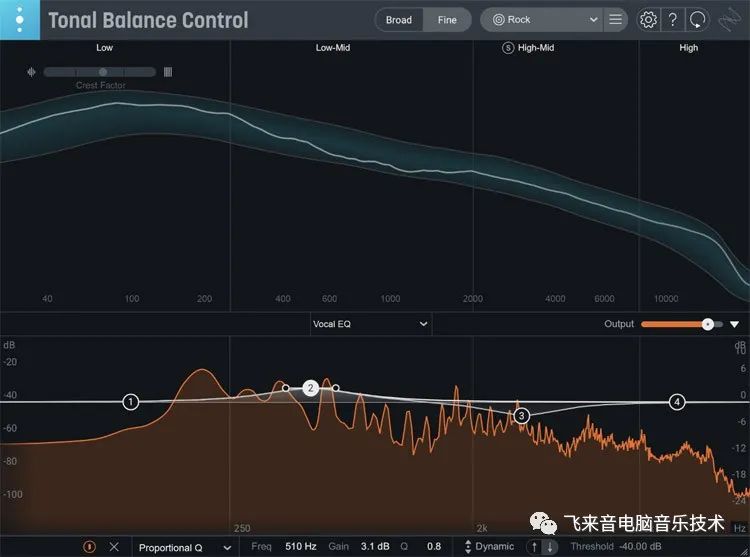Open the help question mark
This screenshot has height=557, width=750.
[673, 20]
